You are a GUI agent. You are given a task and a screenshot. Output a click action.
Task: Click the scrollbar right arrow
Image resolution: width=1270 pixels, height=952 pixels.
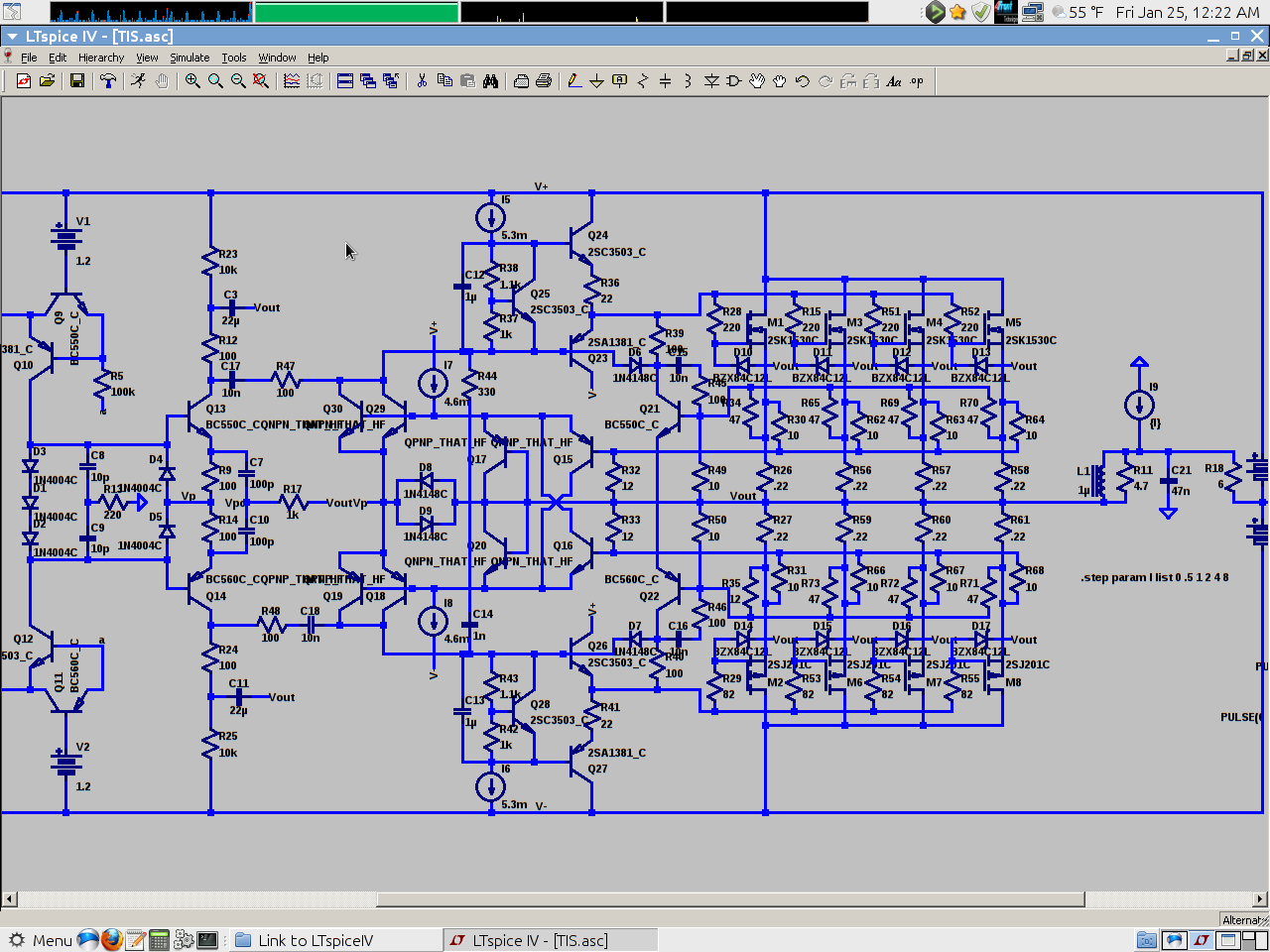click(x=1260, y=899)
